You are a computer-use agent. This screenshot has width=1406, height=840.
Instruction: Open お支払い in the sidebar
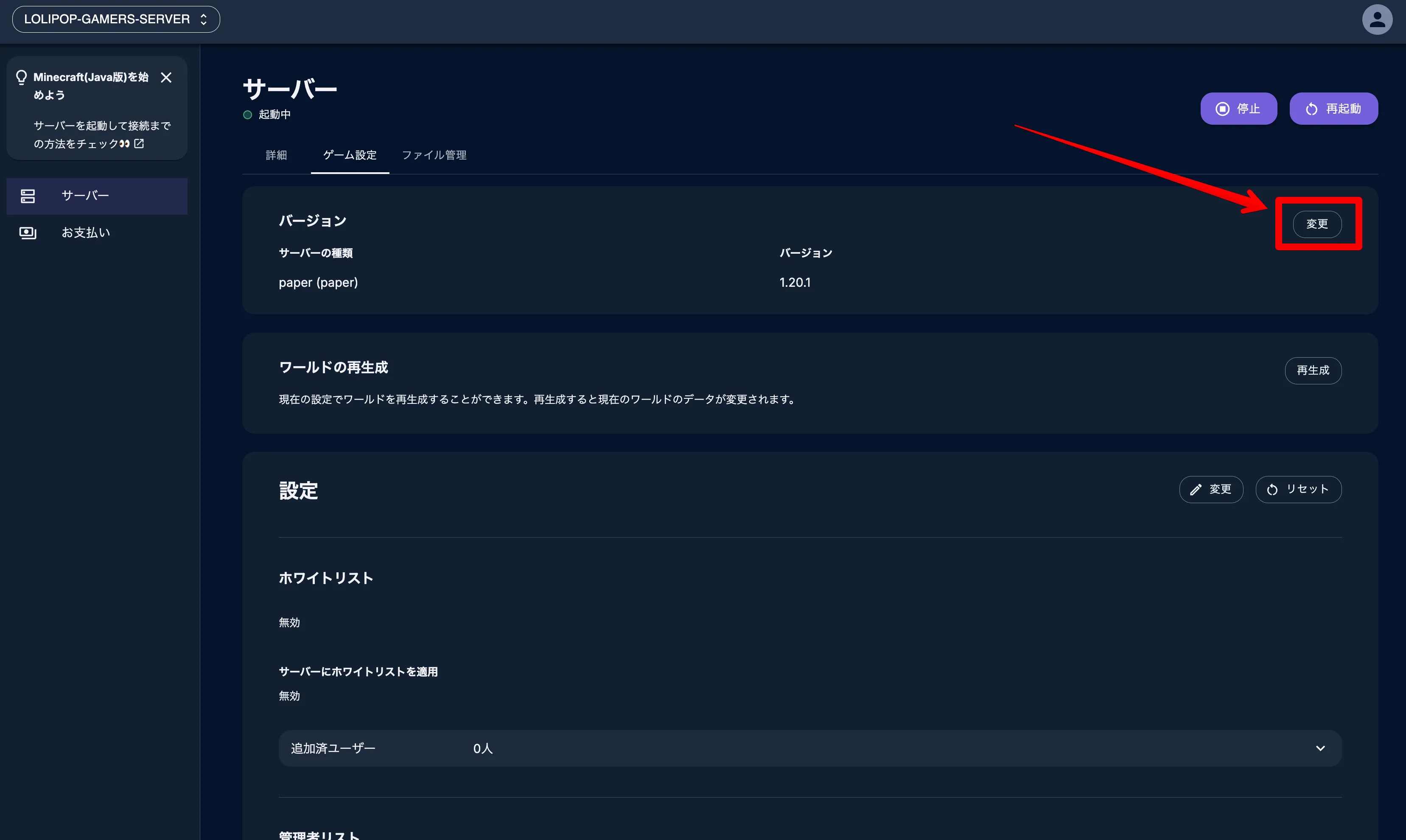[x=97, y=232]
